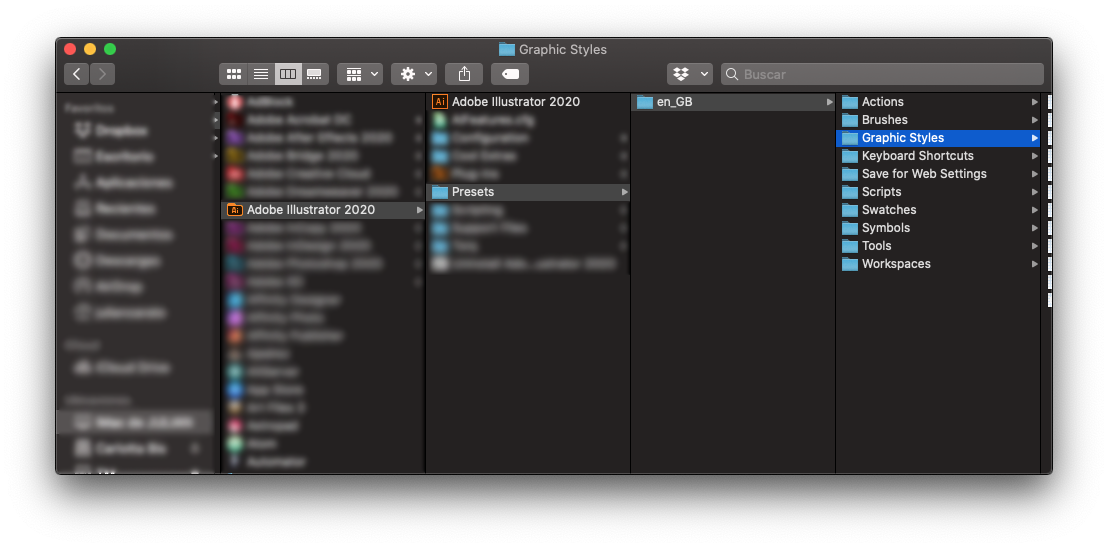
Task: Open the gear action menu
Action: pyautogui.click(x=414, y=74)
